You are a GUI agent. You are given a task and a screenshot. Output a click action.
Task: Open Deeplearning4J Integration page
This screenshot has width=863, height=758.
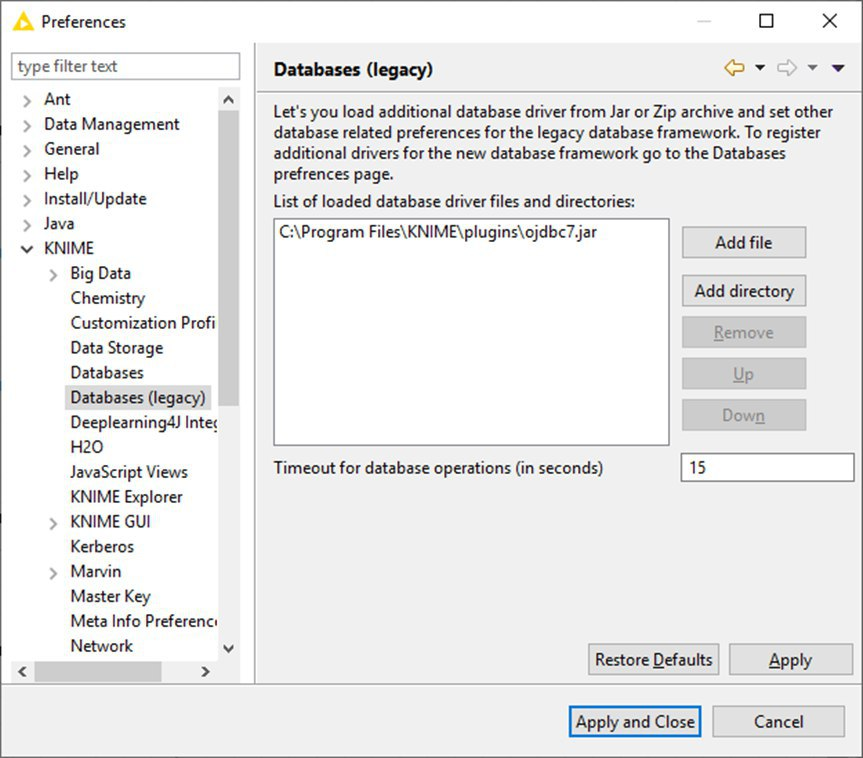[144, 422]
